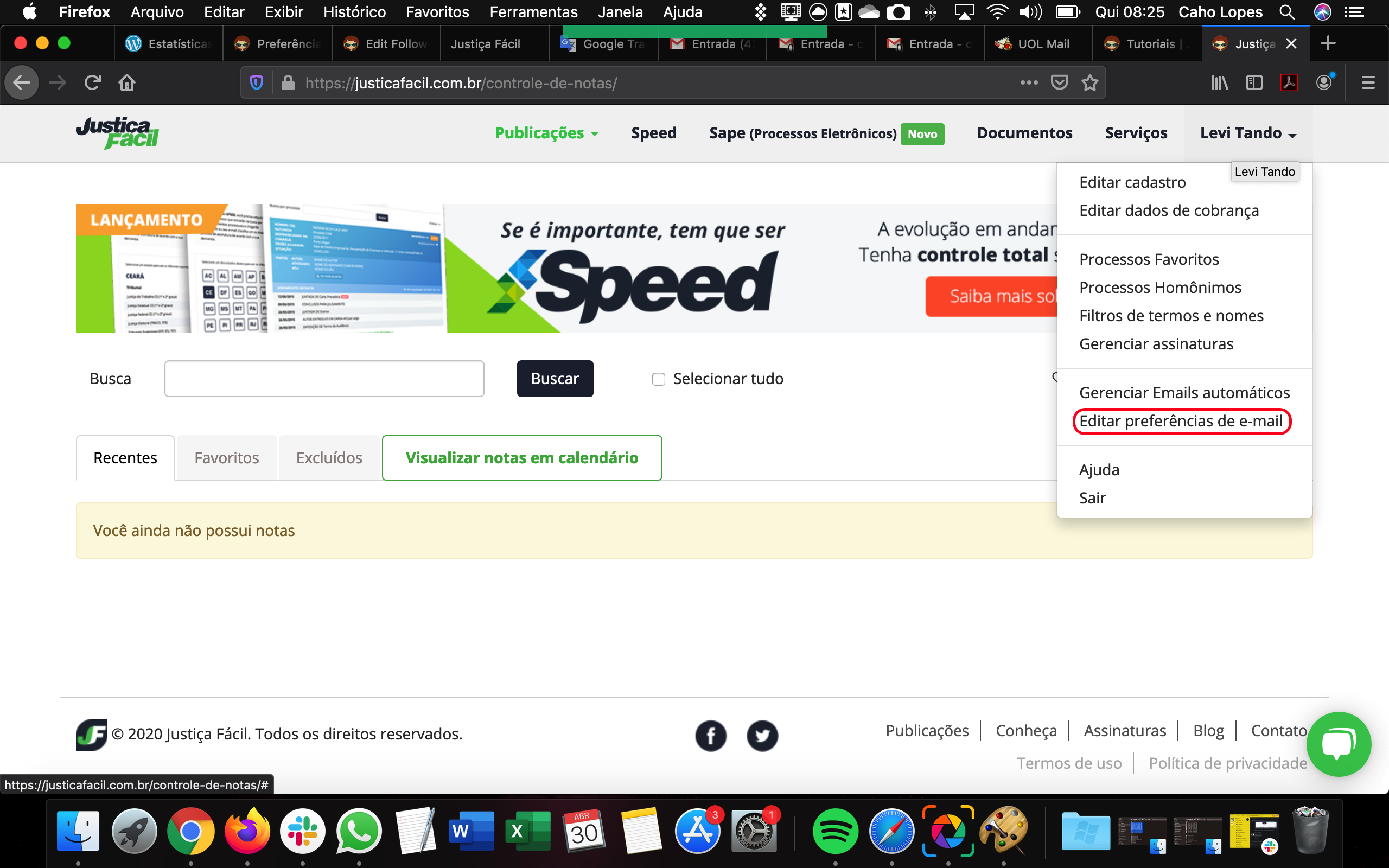Image resolution: width=1389 pixels, height=868 pixels.
Task: Save page to Pocket icon
Action: tap(1059, 83)
